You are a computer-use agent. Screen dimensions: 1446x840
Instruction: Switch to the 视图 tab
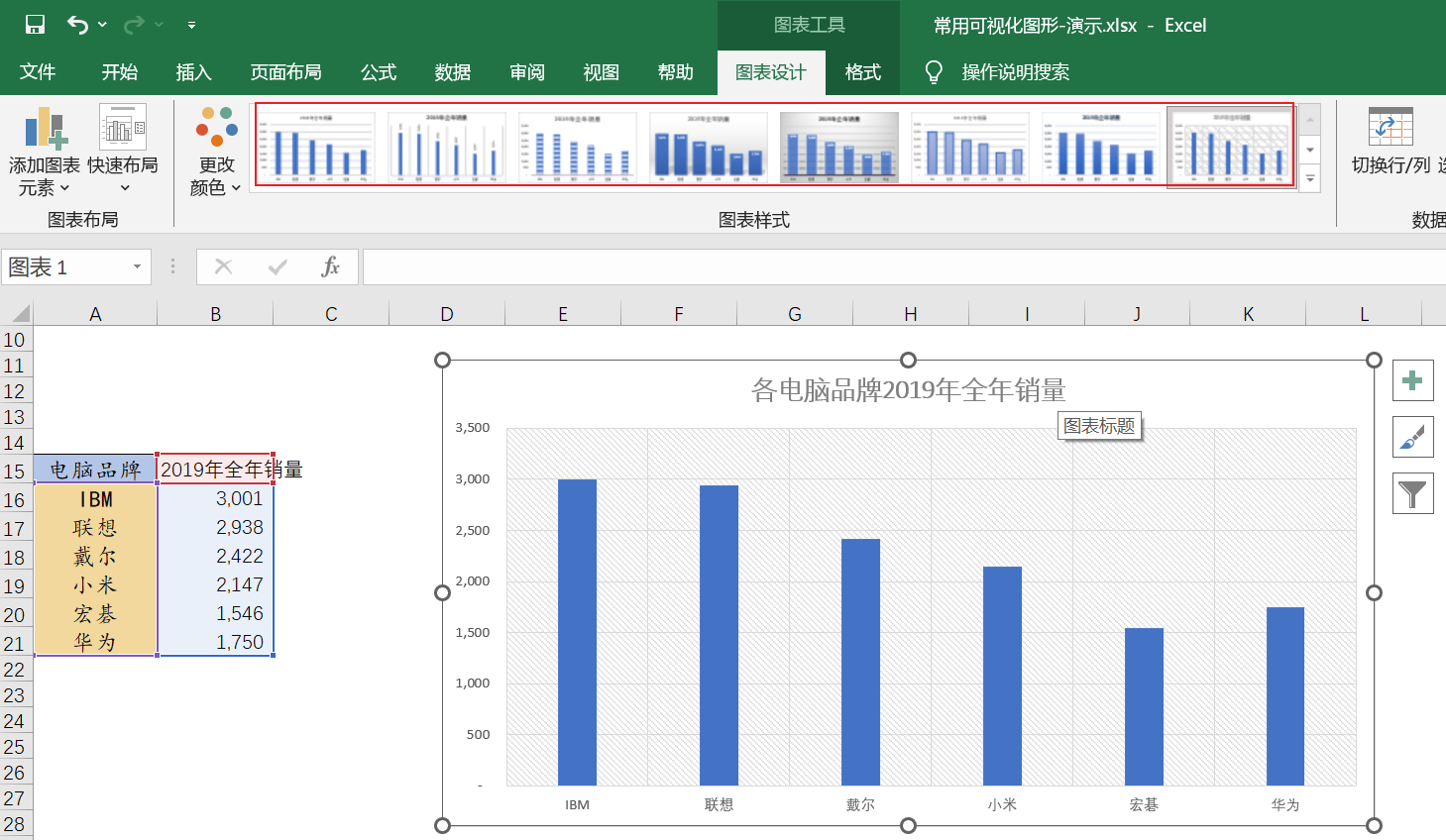[601, 72]
